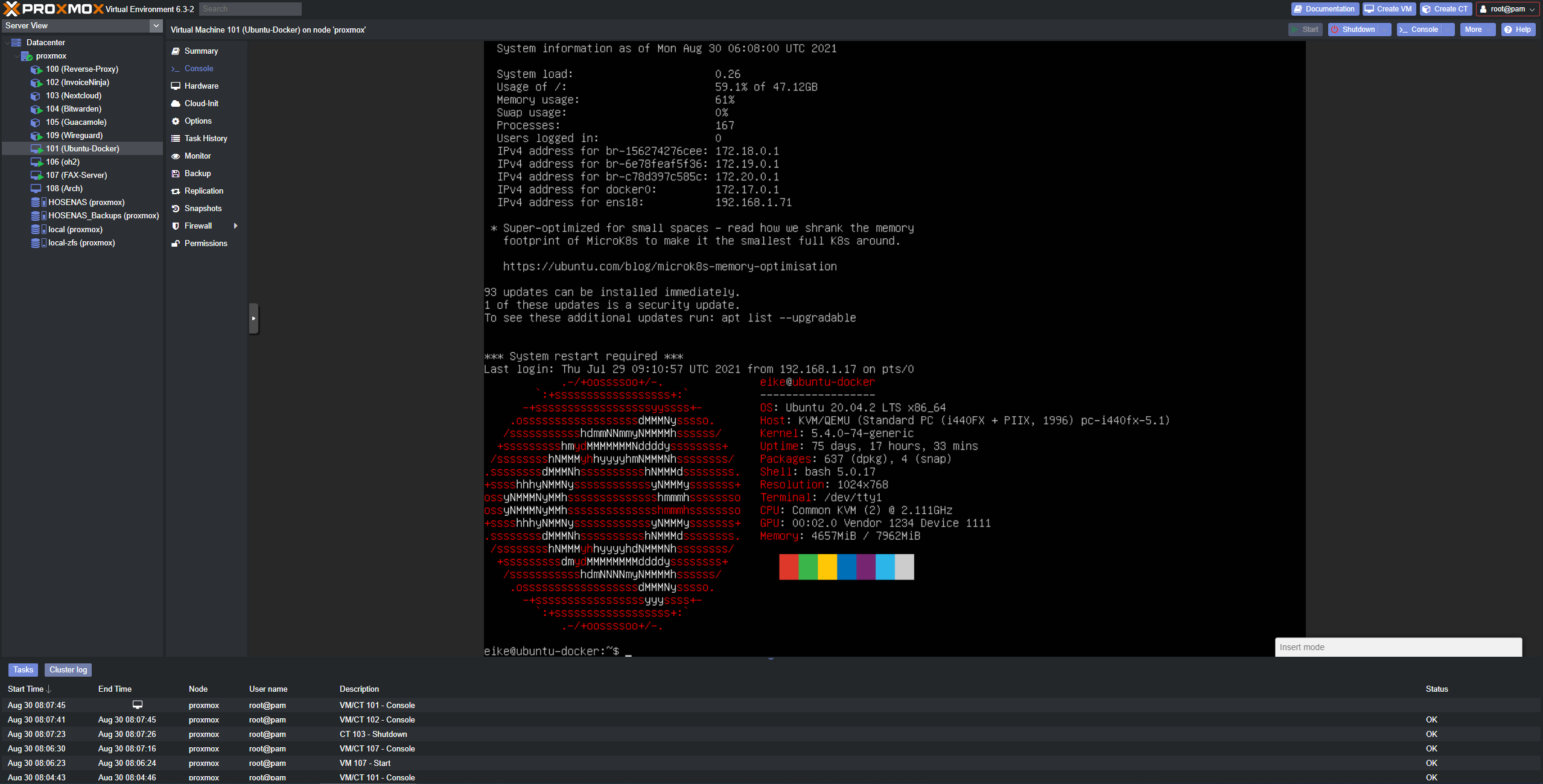The height and width of the screenshot is (784, 1543).
Task: Collapse the proxmox node in the tree
Action: pos(16,55)
